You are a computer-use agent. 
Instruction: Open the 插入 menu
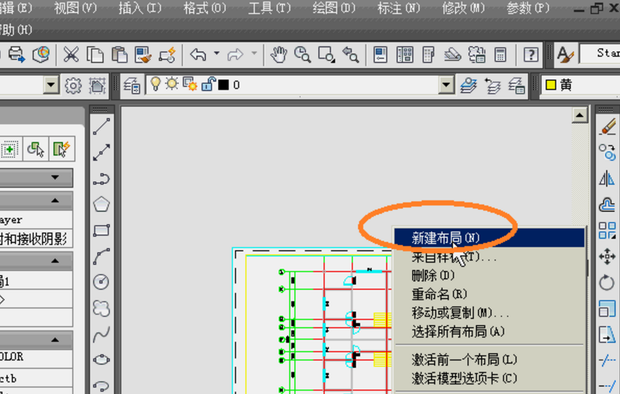[x=140, y=8]
